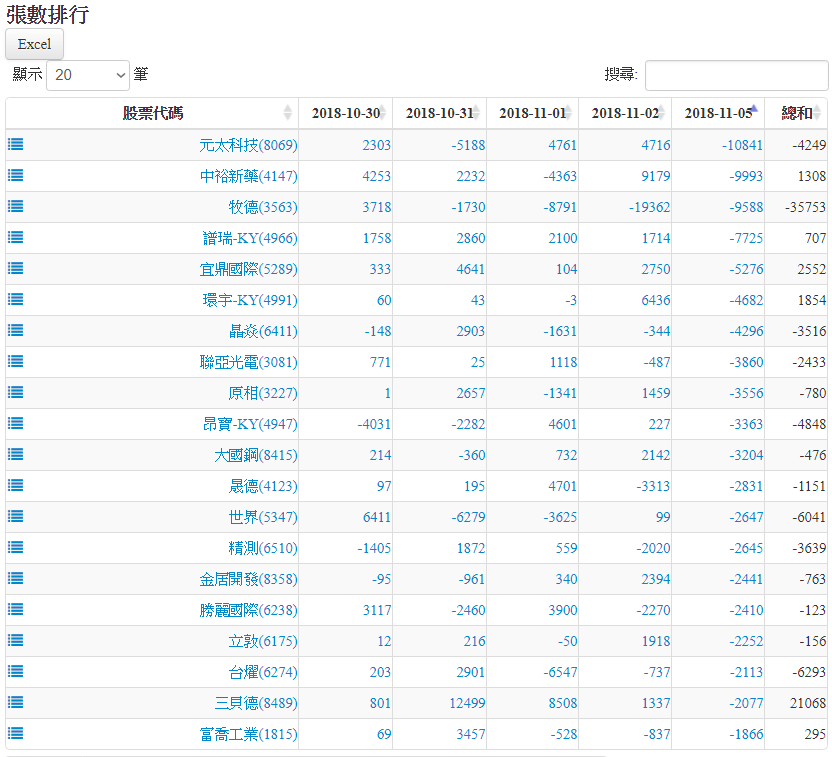Open the rows-per-page dropdown showing 20
Screen dimensions: 832x757
(88, 75)
